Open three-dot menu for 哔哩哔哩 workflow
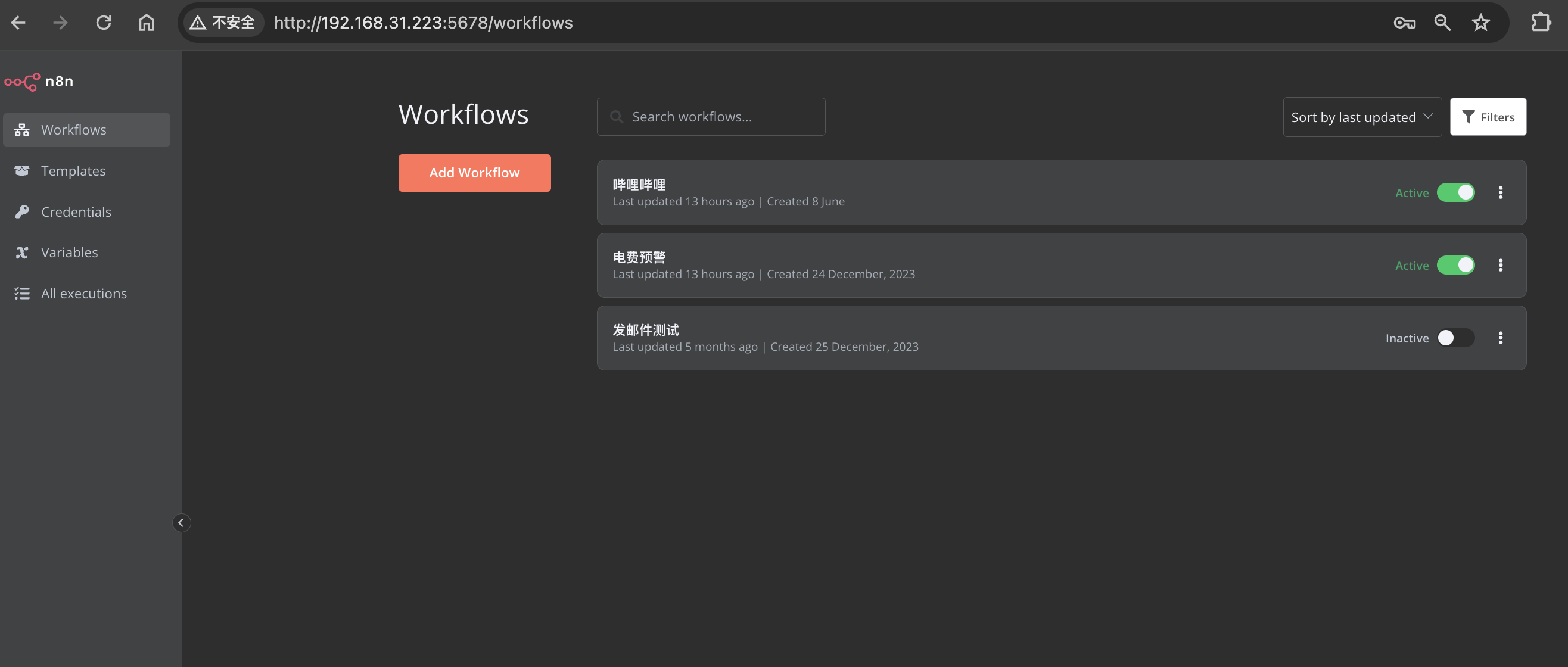1568x667 pixels. coord(1501,192)
